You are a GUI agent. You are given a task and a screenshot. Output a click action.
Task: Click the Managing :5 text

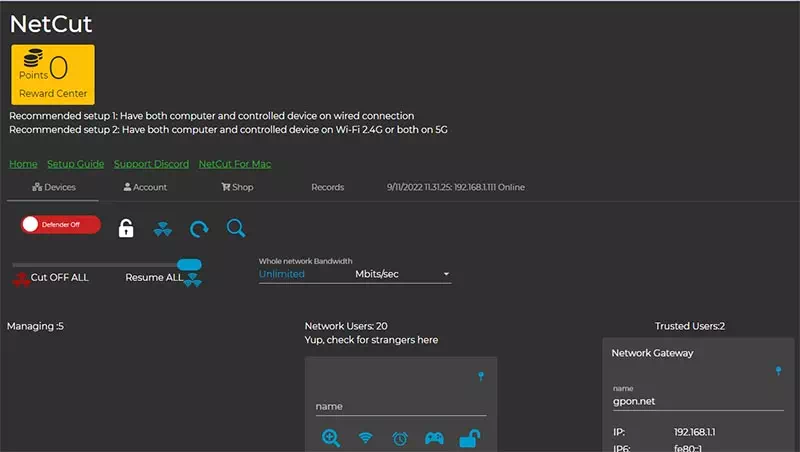[x=35, y=326]
